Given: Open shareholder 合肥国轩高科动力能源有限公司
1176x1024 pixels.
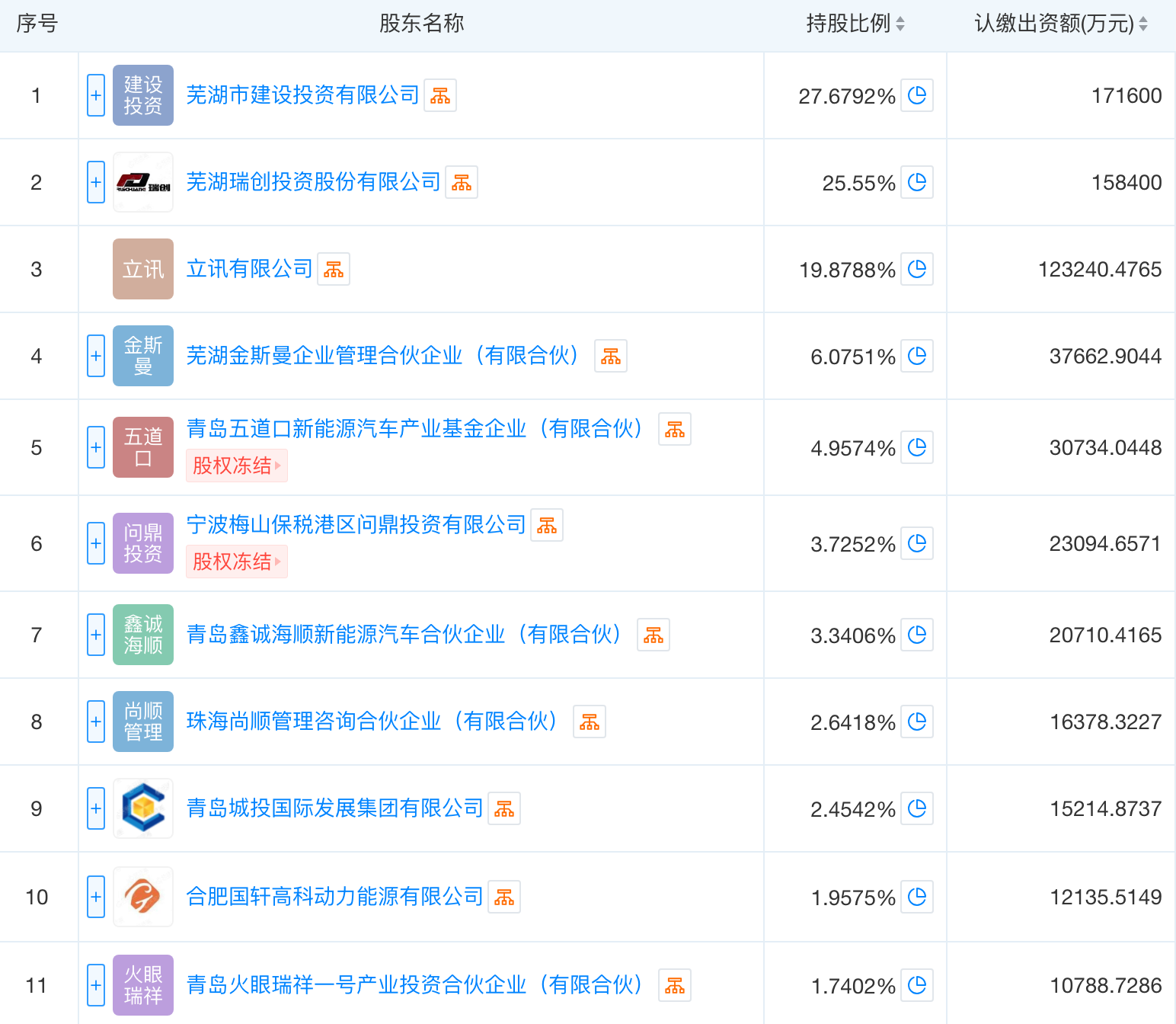Looking at the screenshot, I should tap(335, 897).
